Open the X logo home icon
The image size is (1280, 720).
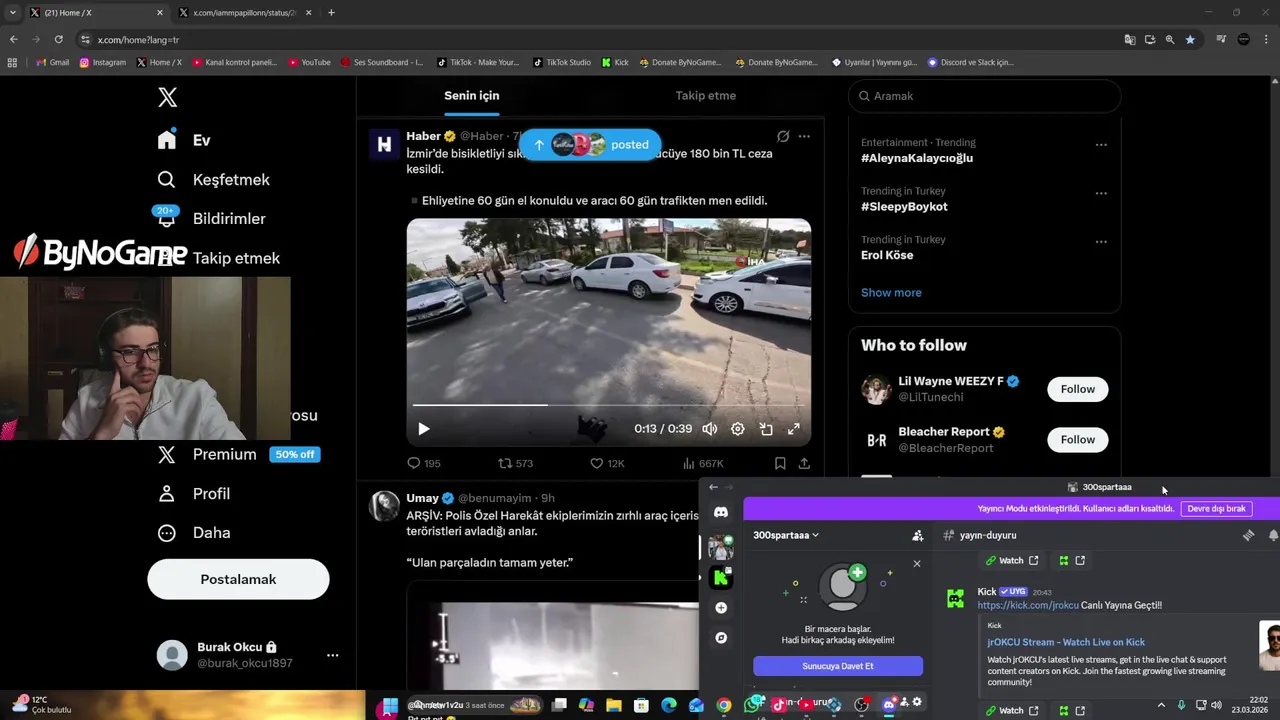point(167,97)
